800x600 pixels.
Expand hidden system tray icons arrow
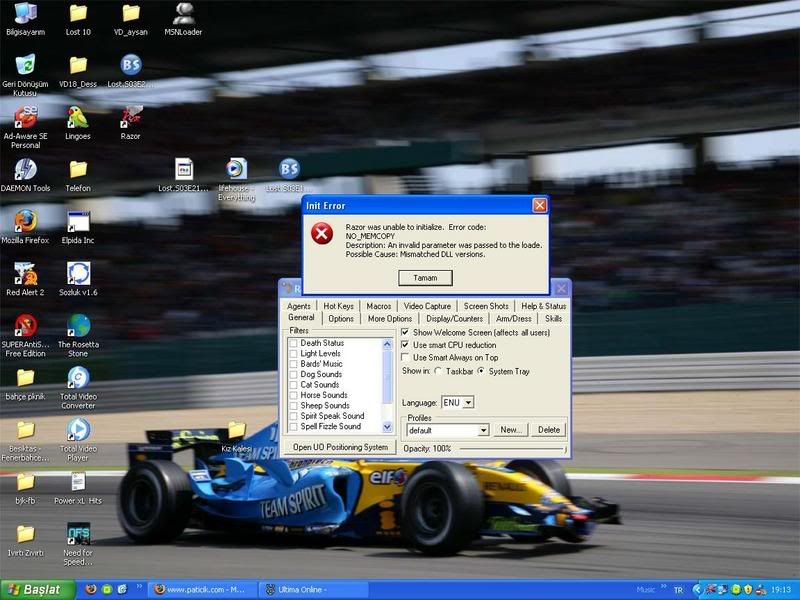[x=697, y=590]
